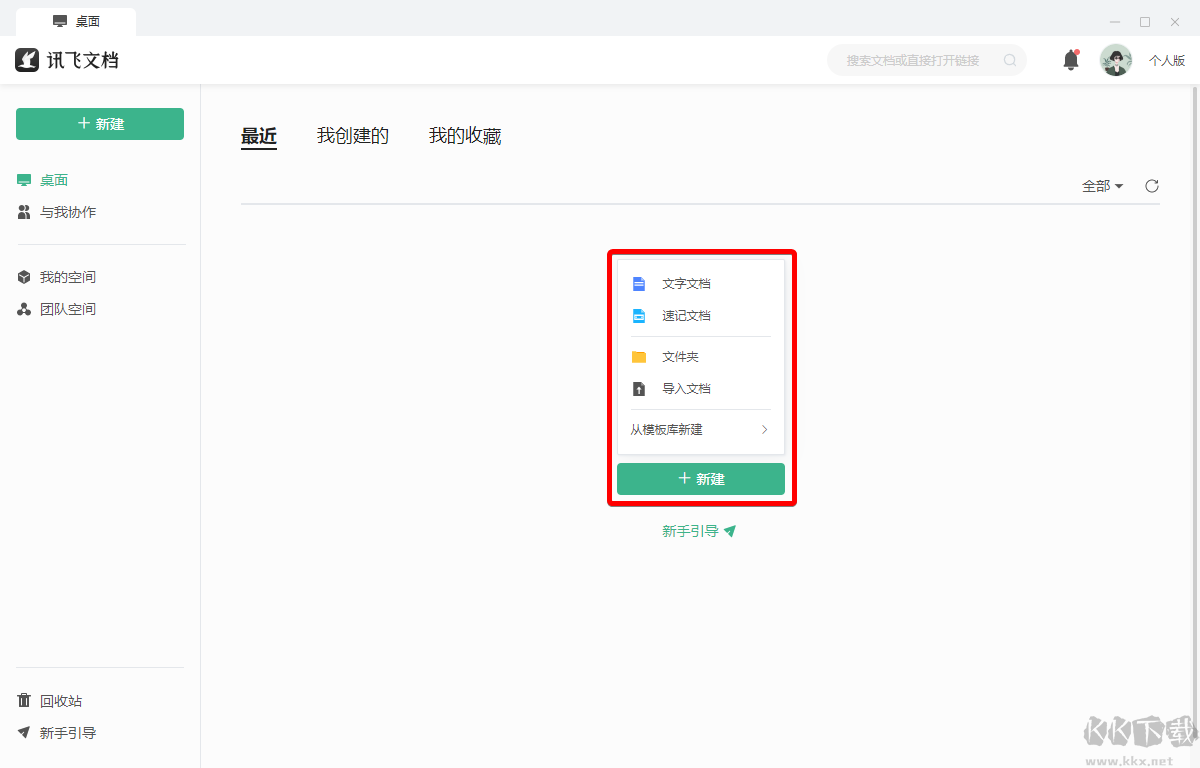Image resolution: width=1200 pixels, height=768 pixels.
Task: Switch to the 最近 tab
Action: coord(259,136)
